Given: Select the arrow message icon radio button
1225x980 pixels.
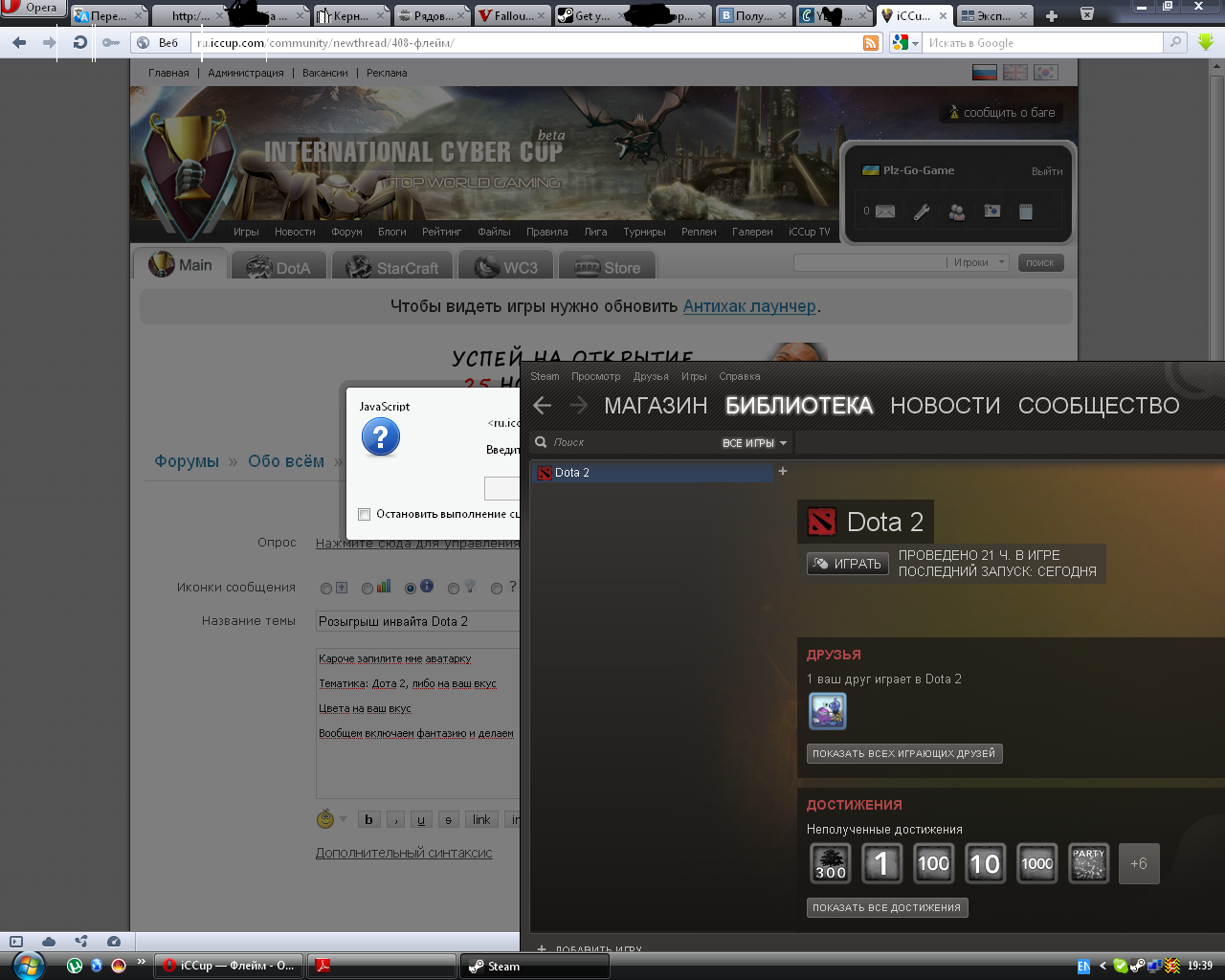Looking at the screenshot, I should click(x=326, y=589).
